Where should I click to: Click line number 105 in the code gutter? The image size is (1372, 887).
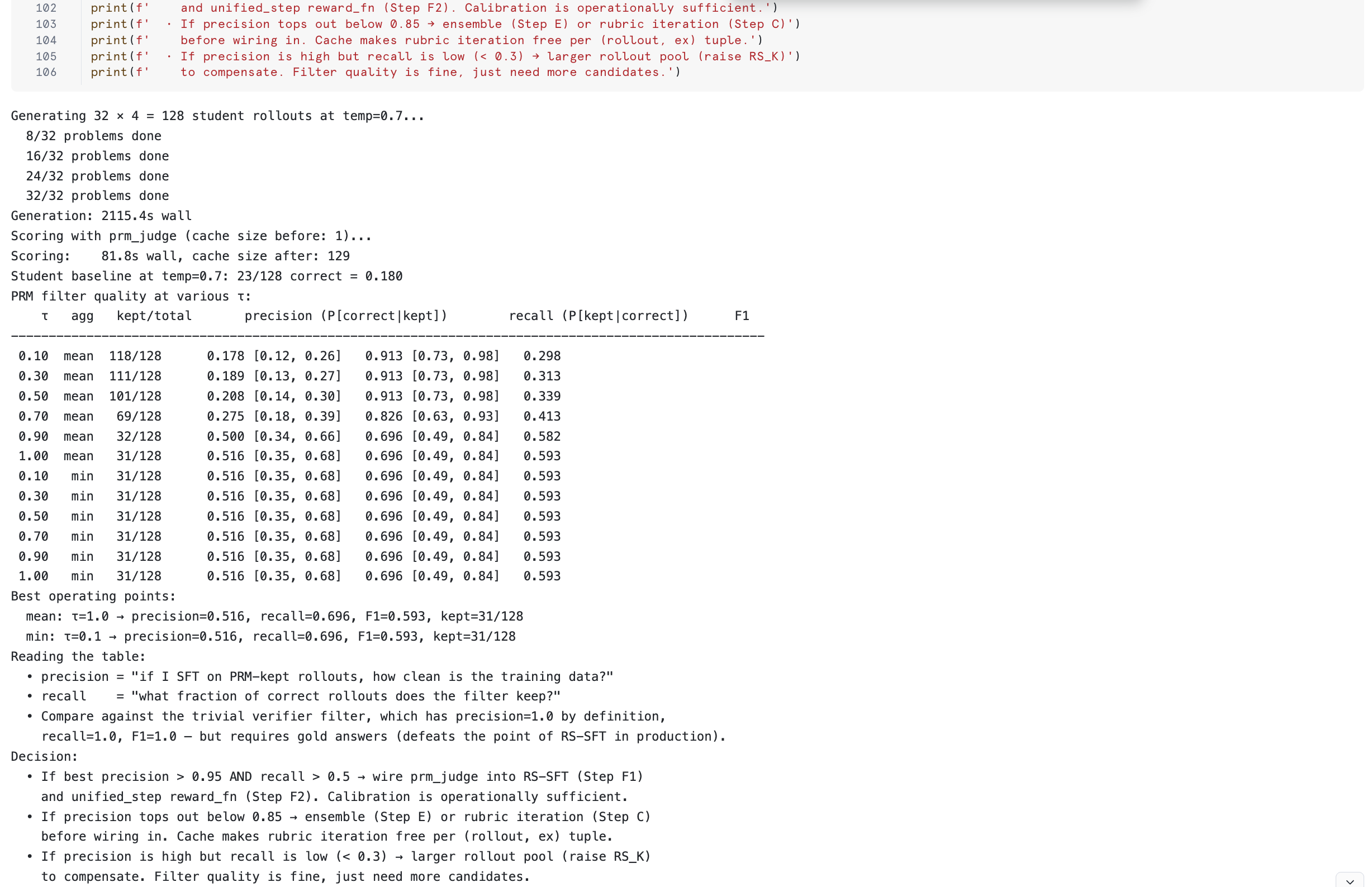(46, 56)
